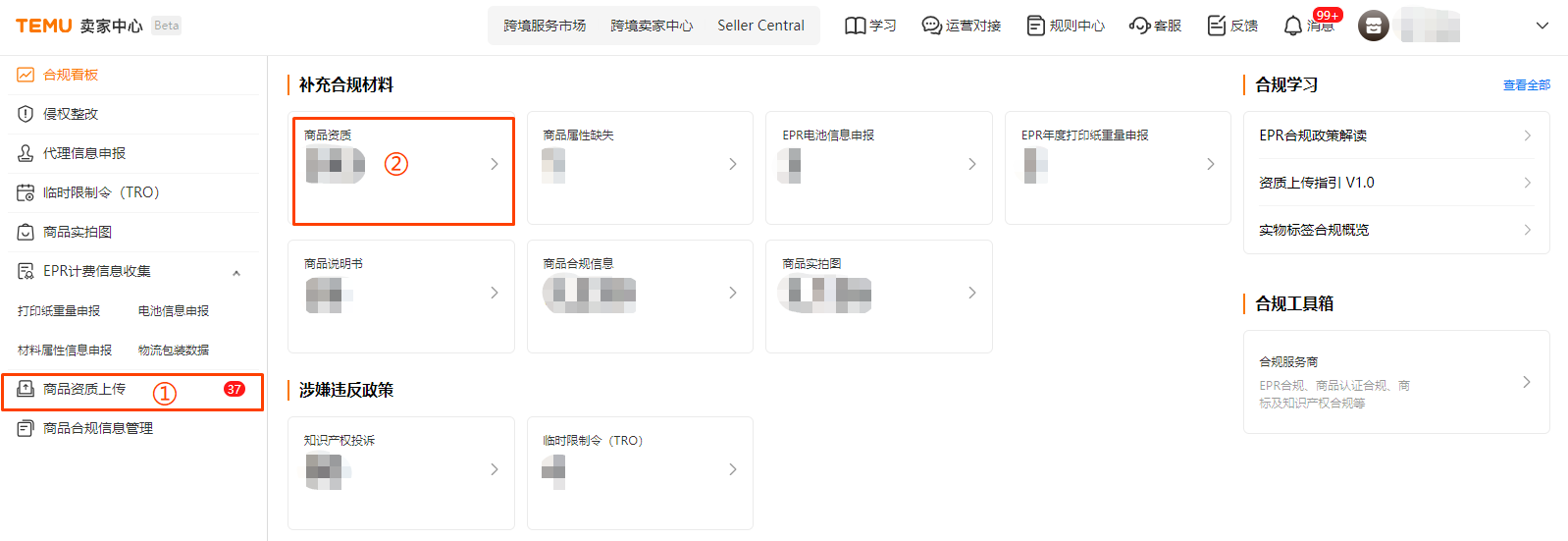Click the 临时限制令 (TRO) calendar icon

[26, 192]
